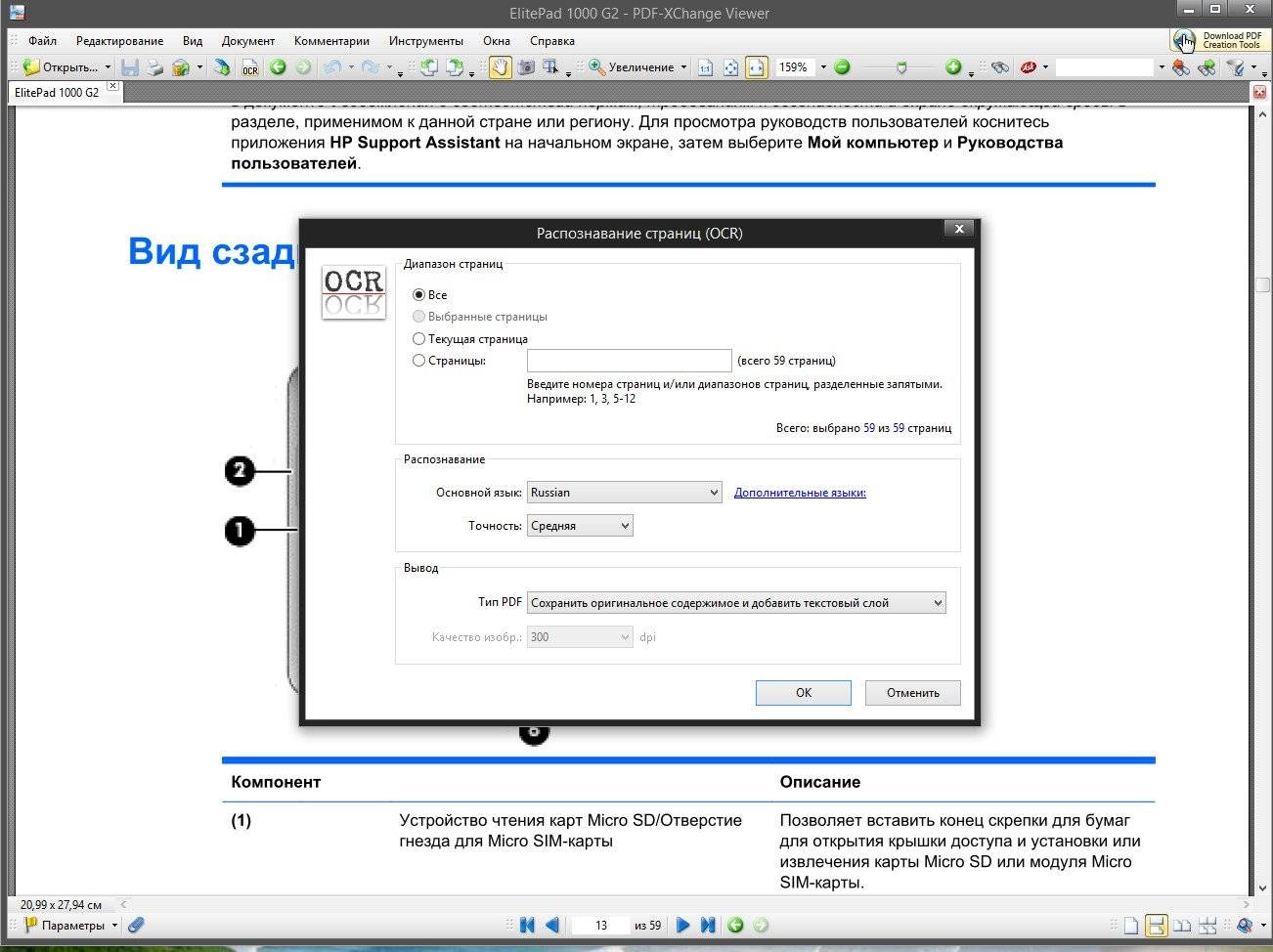Open the "Точность" Средняя dropdown
The height and width of the screenshot is (952, 1273).
[x=580, y=526]
